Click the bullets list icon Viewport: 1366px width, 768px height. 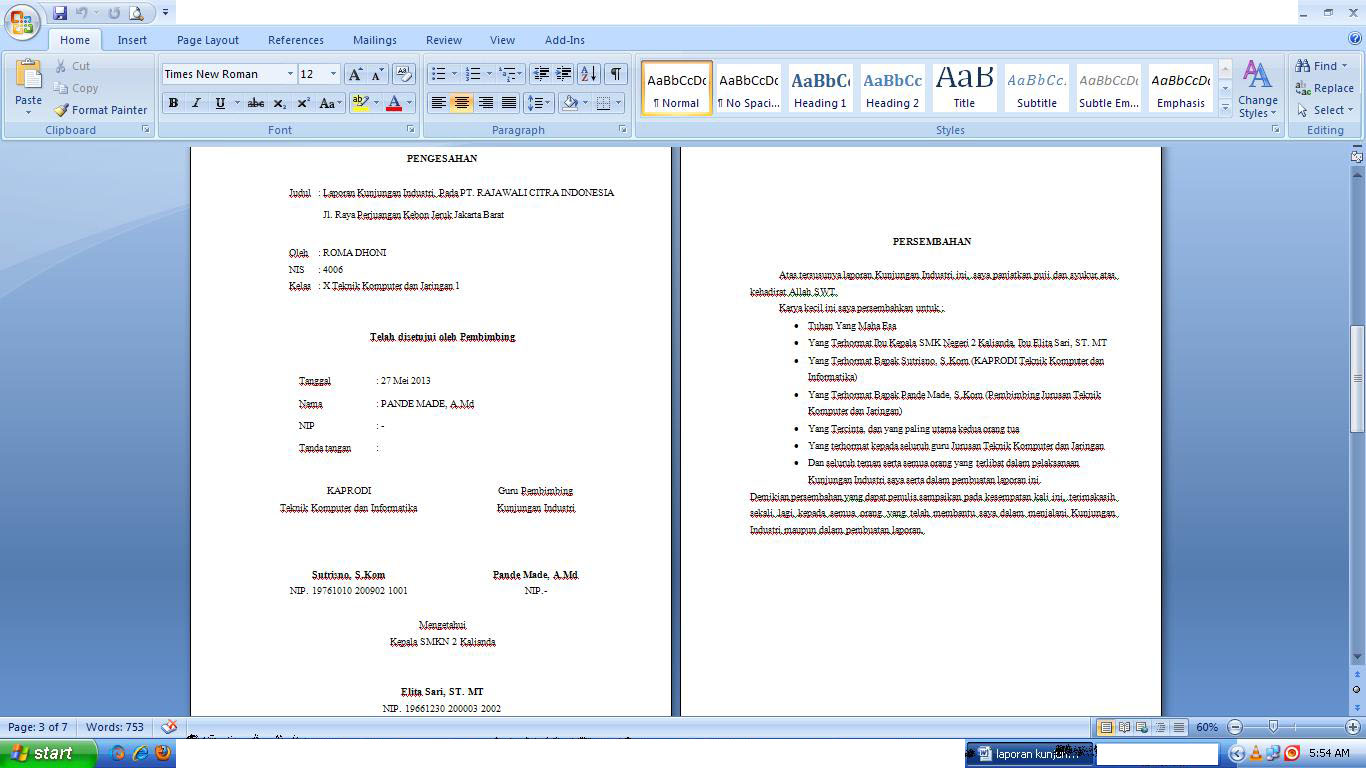(x=438, y=74)
